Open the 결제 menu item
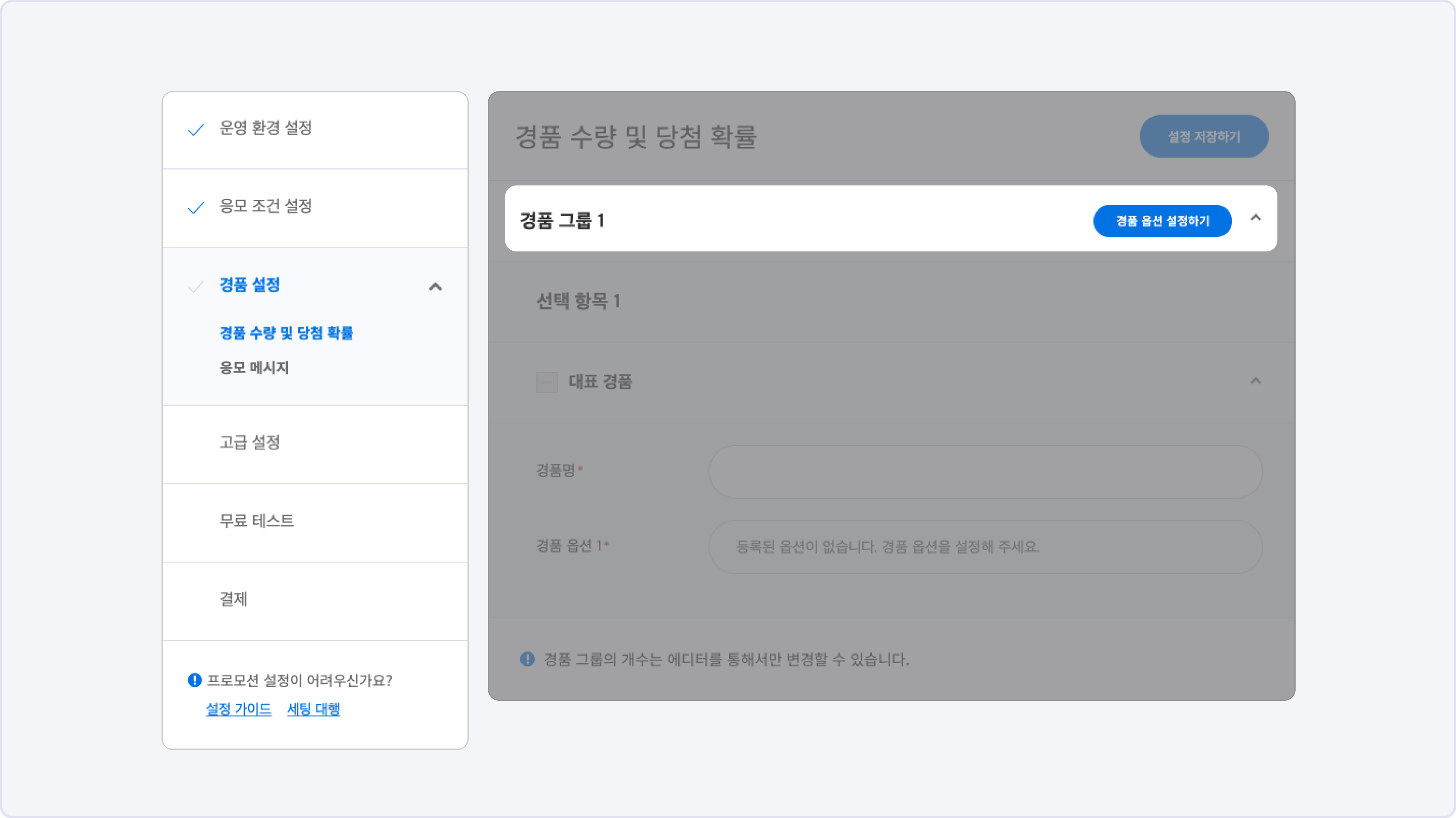This screenshot has width=1456, height=818. [234, 599]
